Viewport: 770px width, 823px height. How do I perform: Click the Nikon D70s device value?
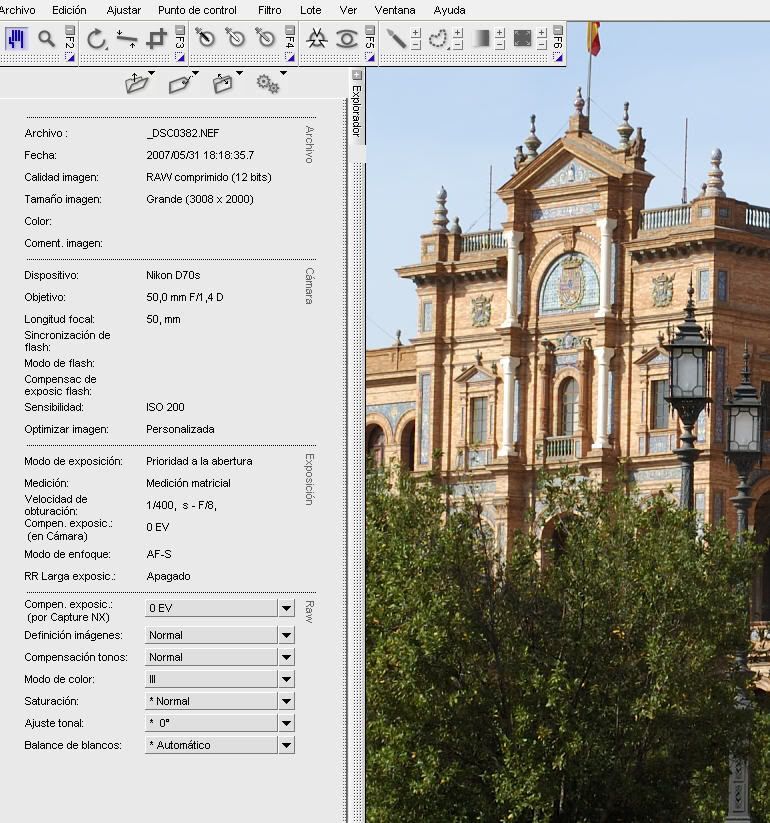(173, 275)
